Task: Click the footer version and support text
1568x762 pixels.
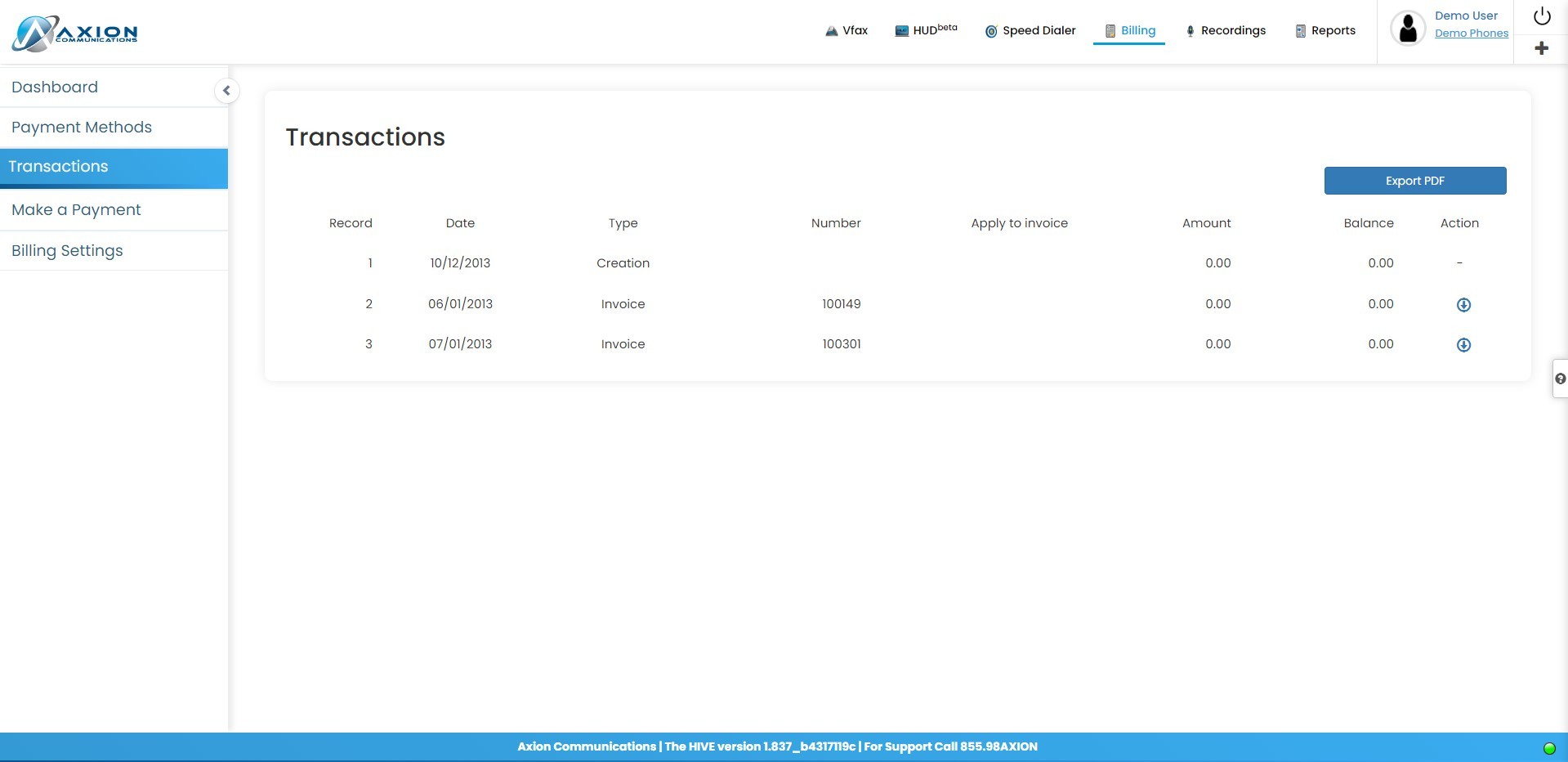Action: pos(777,746)
